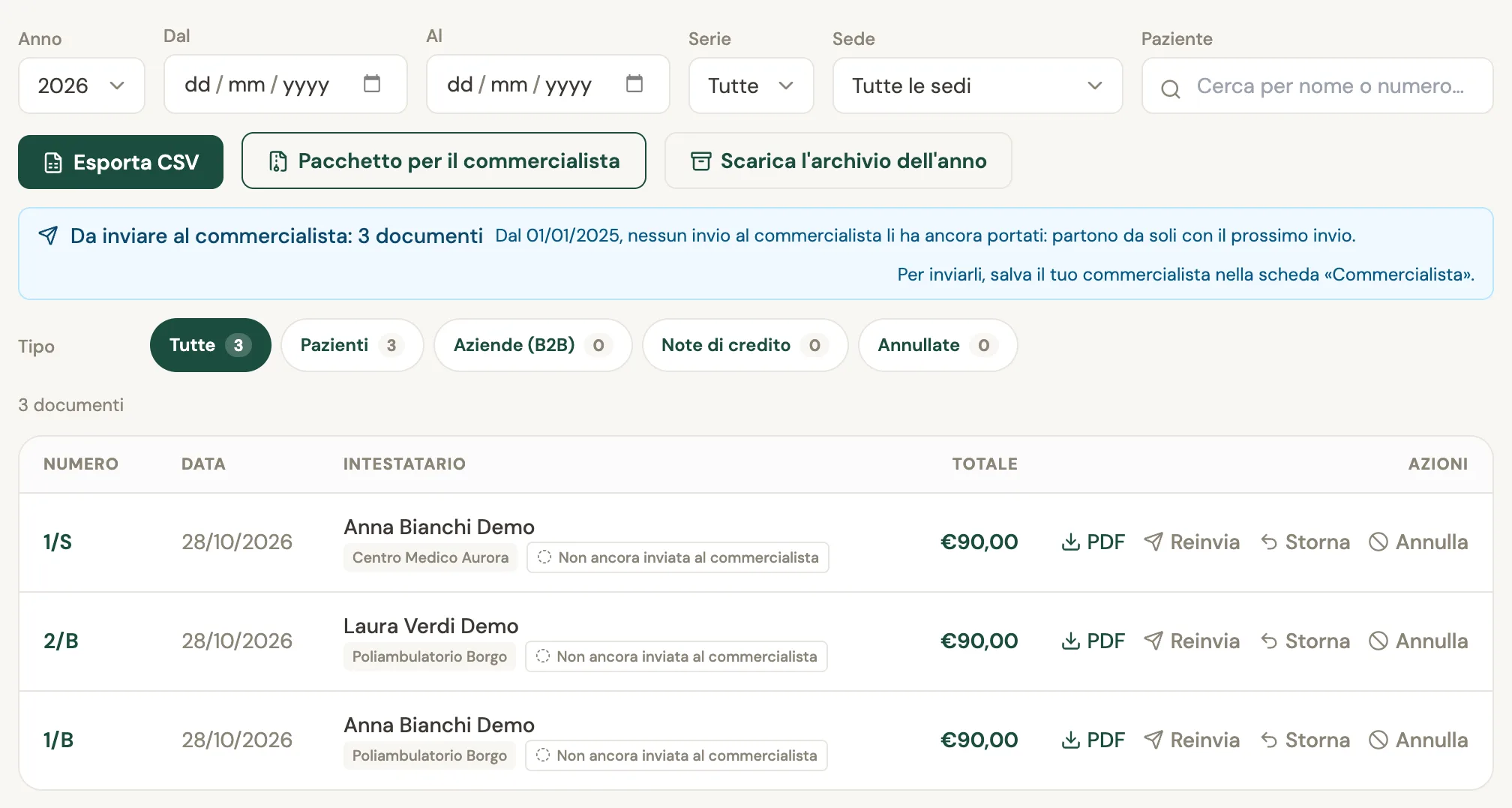This screenshot has height=808, width=1512.
Task: Expand the Tutte le sedi dropdown
Action: point(978,86)
